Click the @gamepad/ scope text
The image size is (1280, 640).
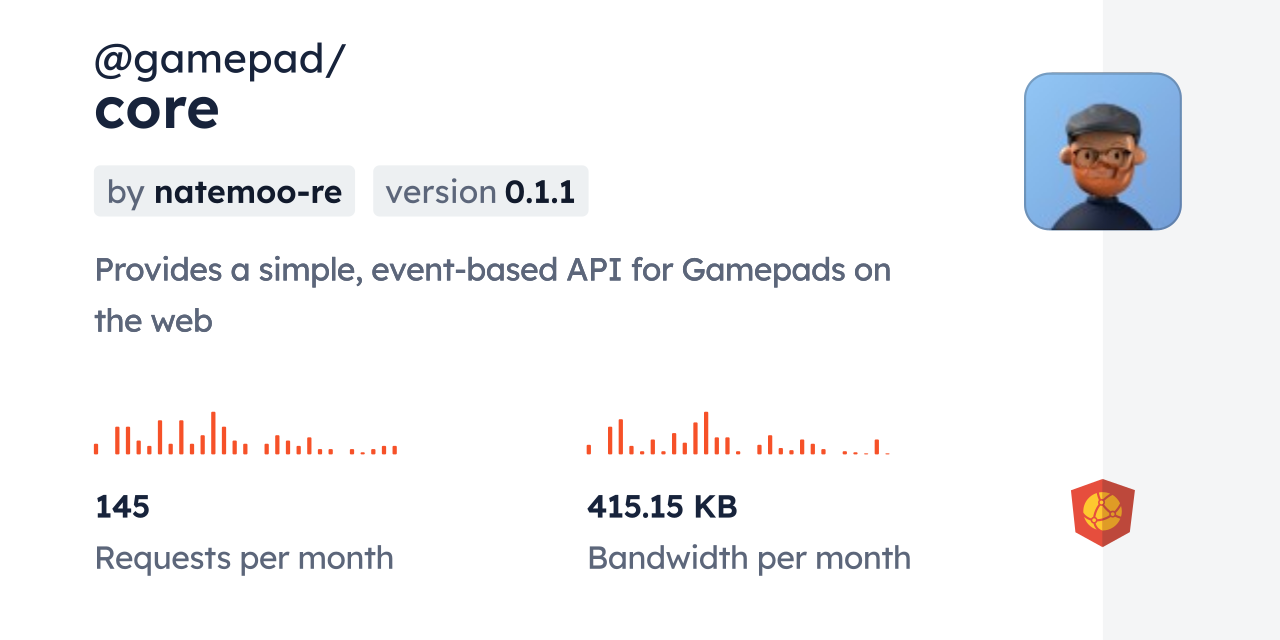(x=219, y=60)
